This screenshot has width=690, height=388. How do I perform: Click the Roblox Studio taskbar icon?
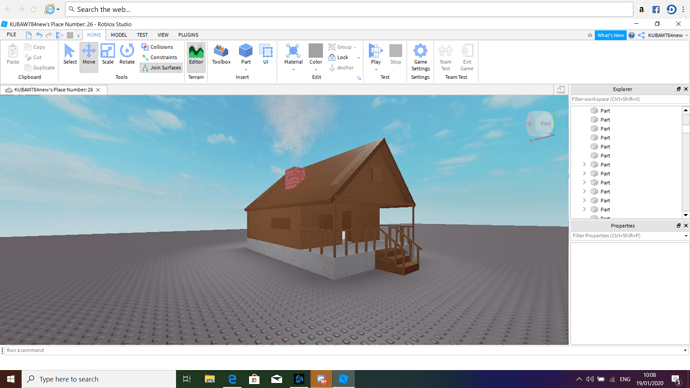point(344,379)
